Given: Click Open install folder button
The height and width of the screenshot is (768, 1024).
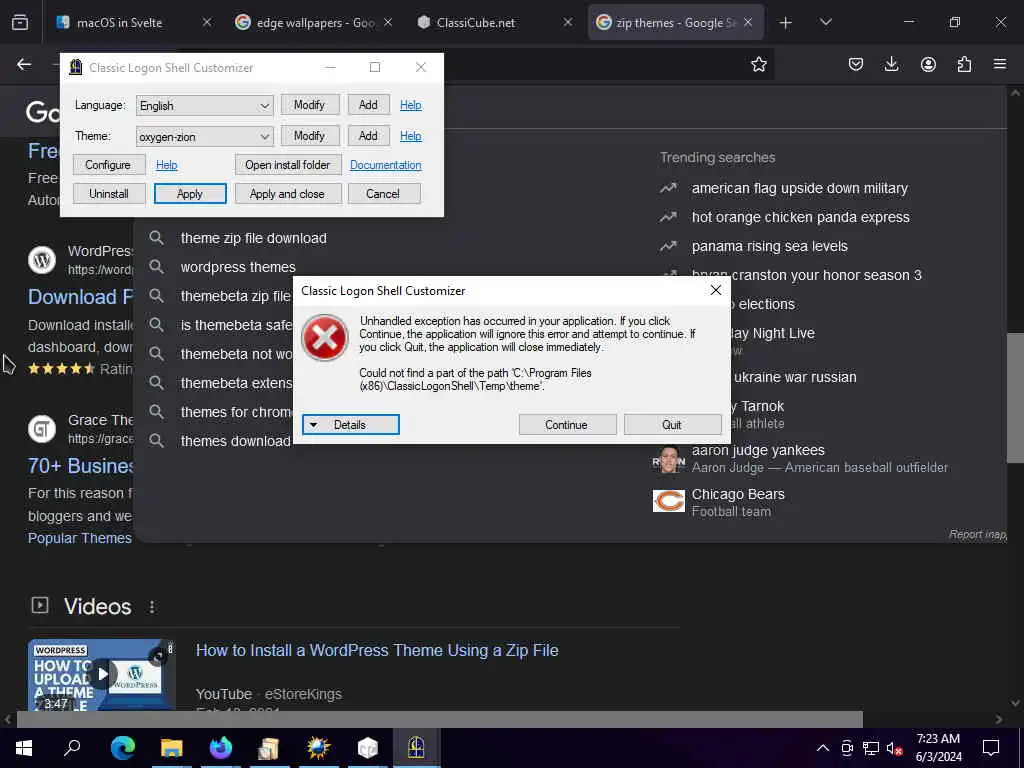Looking at the screenshot, I should 288,165.
